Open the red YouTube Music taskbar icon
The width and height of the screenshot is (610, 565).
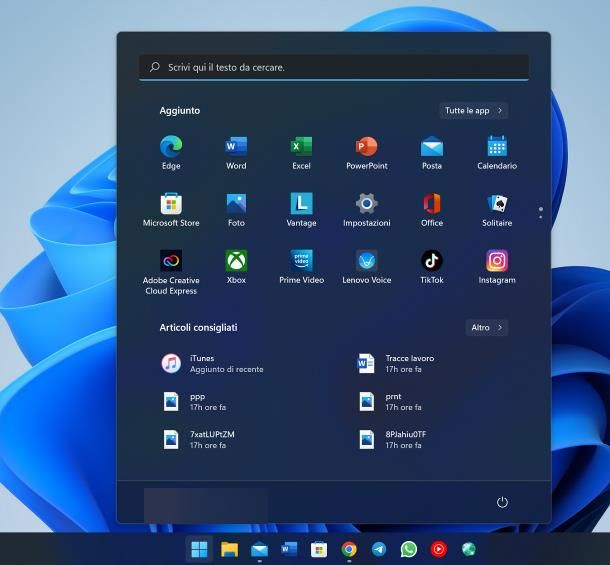pos(438,549)
